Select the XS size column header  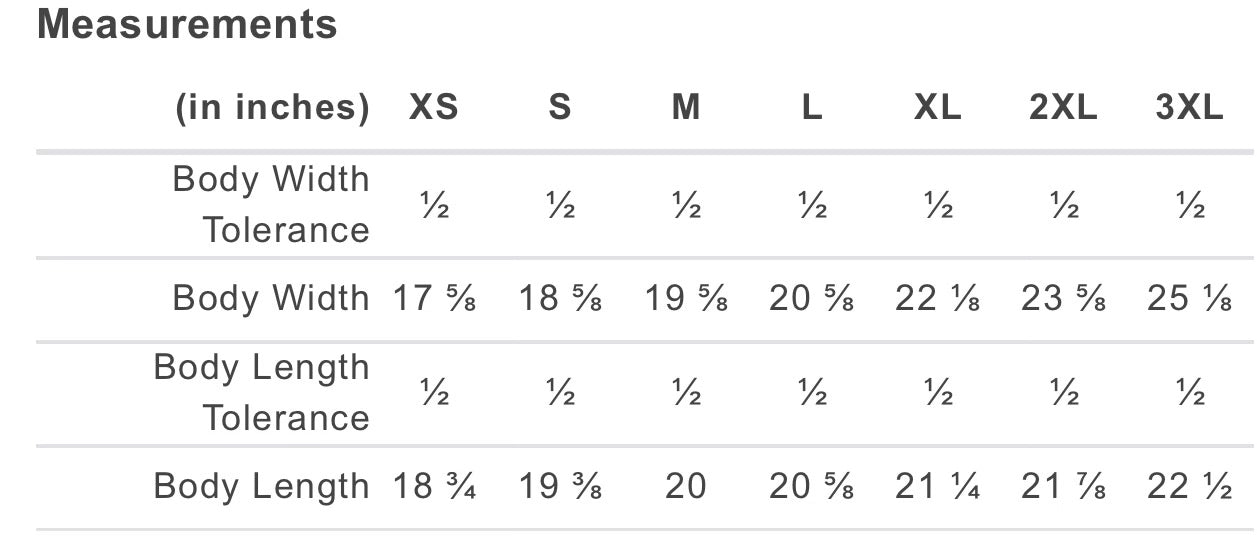click(434, 108)
